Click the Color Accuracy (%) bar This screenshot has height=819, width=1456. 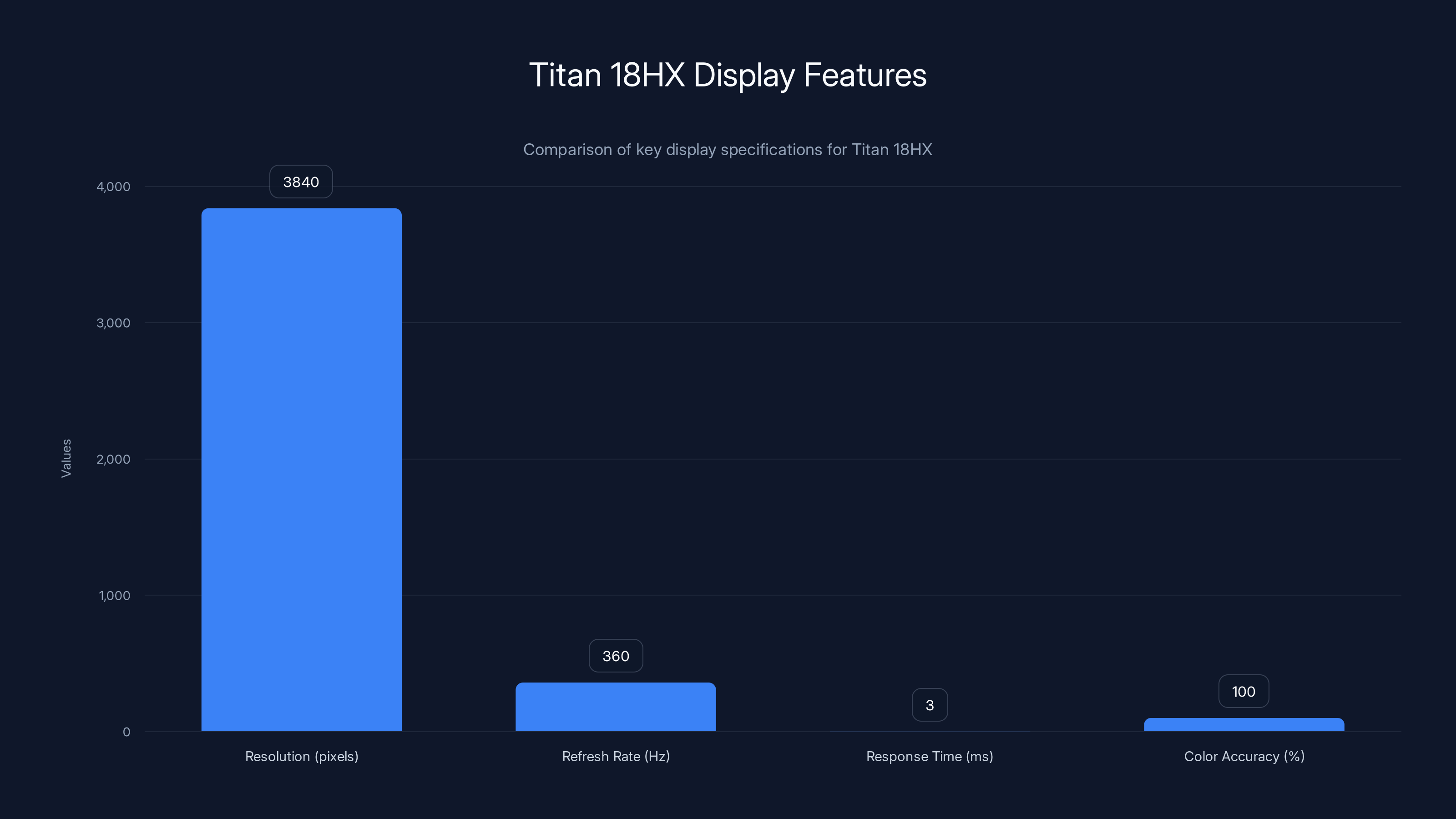point(1244,725)
